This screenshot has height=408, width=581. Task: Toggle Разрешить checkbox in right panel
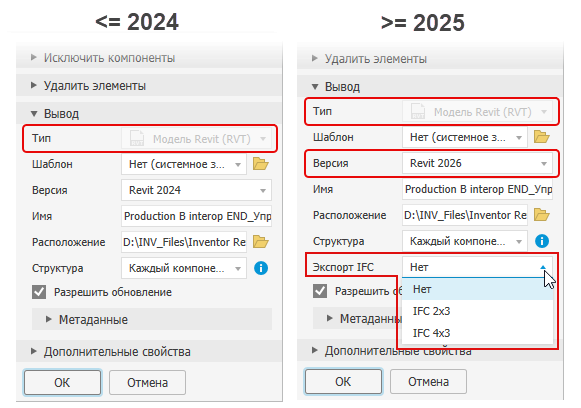[320, 291]
